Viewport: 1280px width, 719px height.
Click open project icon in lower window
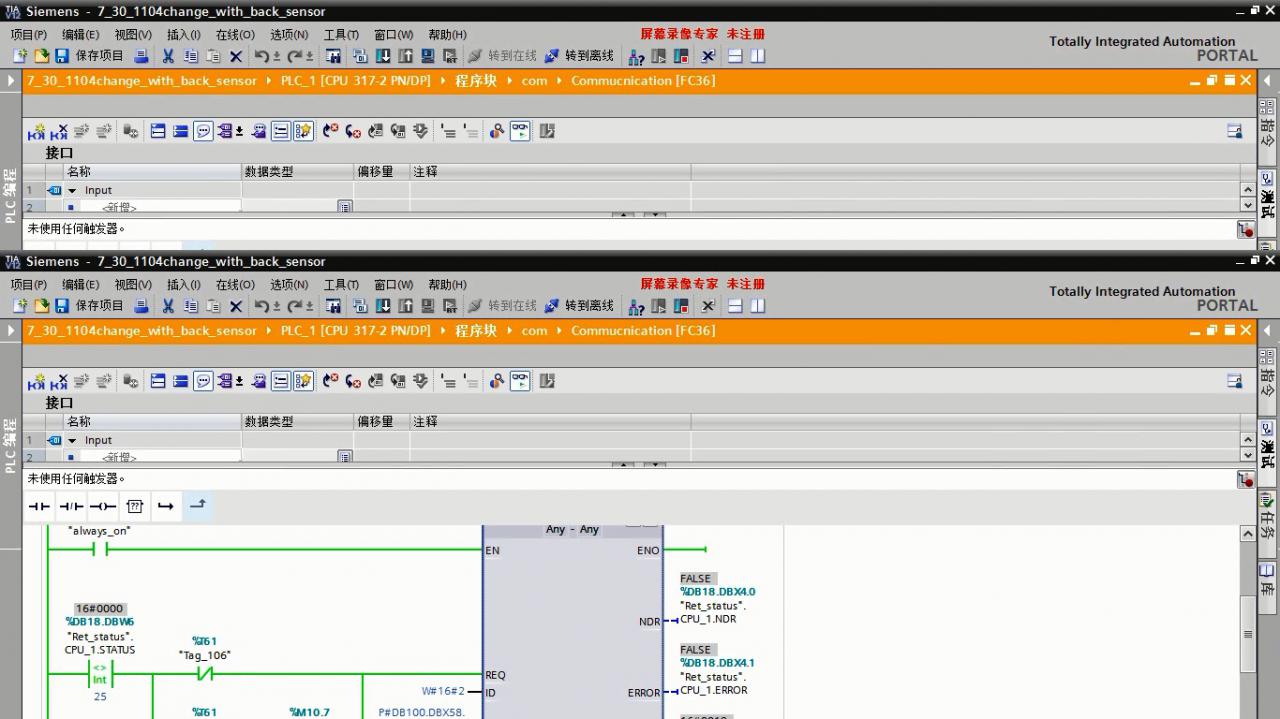pos(41,306)
